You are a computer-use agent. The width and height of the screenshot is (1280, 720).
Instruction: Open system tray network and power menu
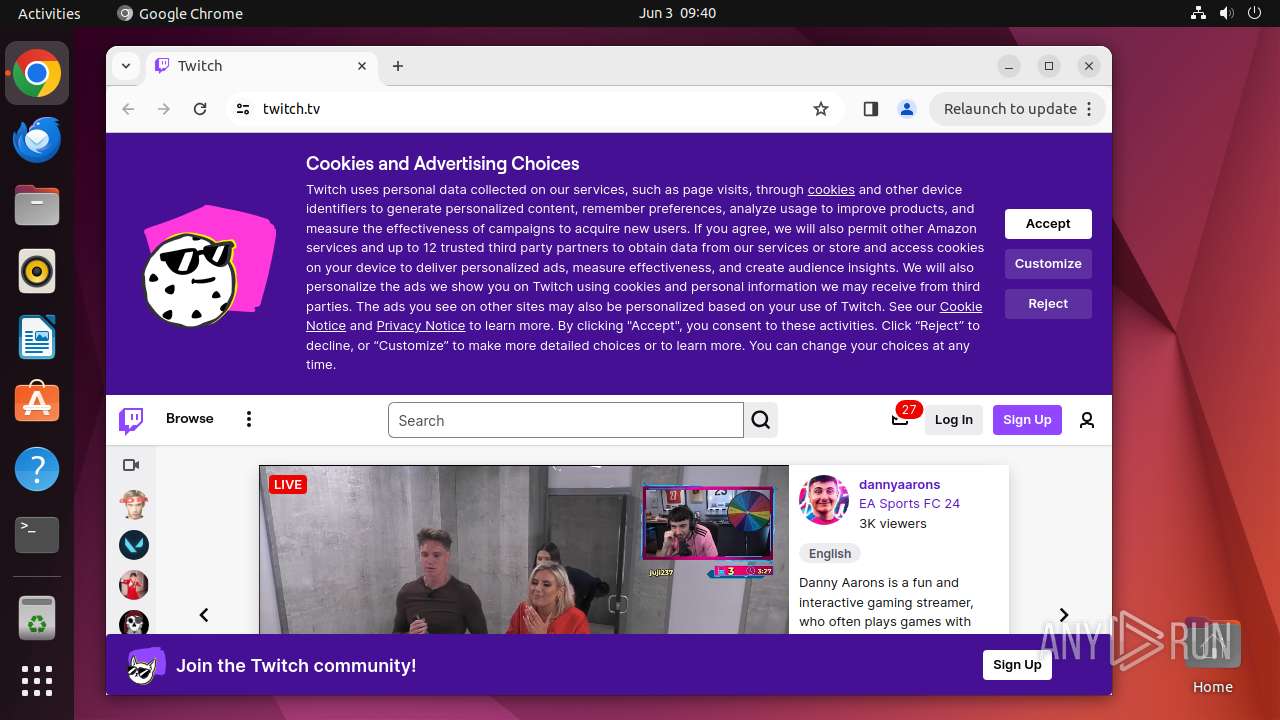1226,13
